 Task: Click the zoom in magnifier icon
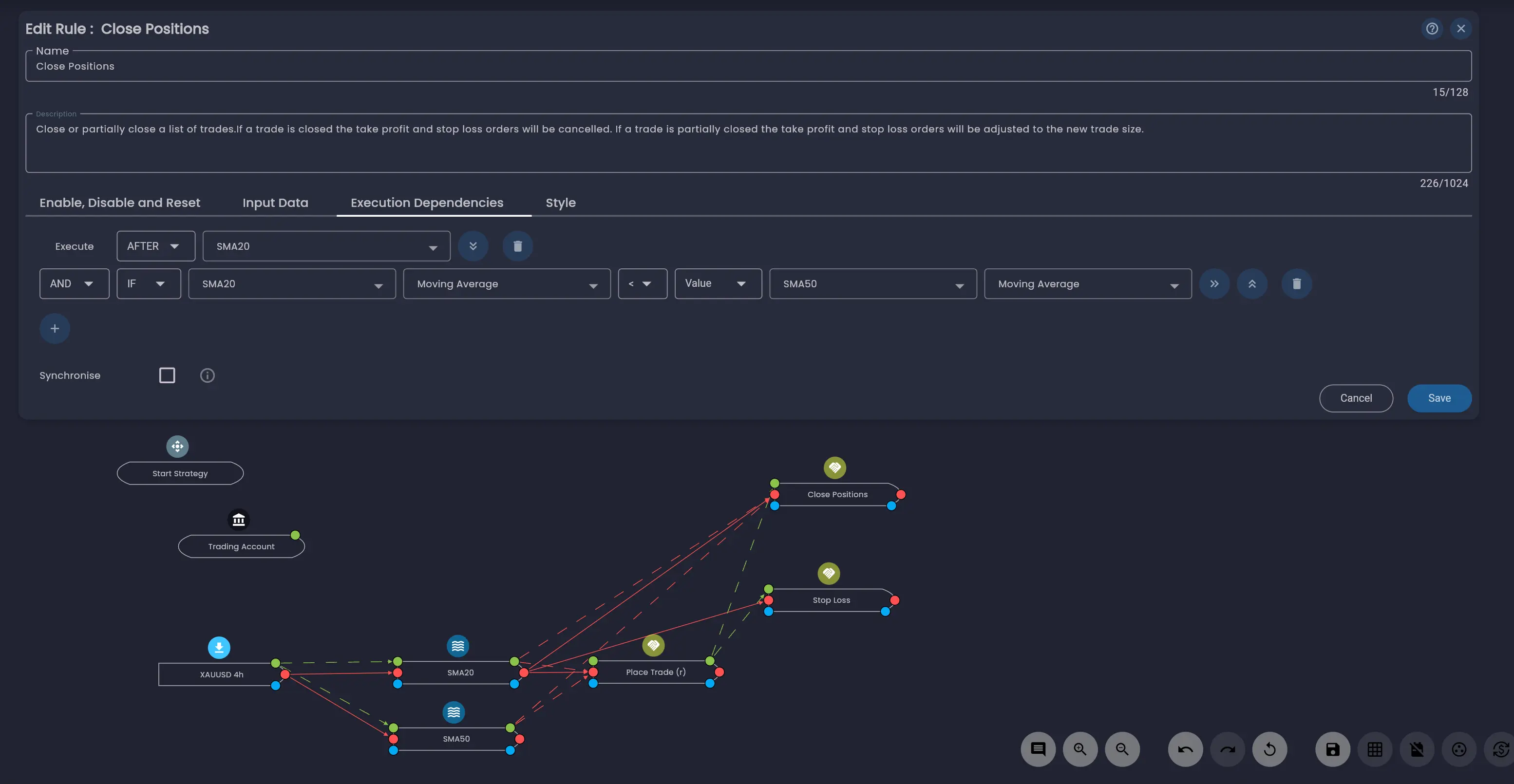pyautogui.click(x=1079, y=749)
